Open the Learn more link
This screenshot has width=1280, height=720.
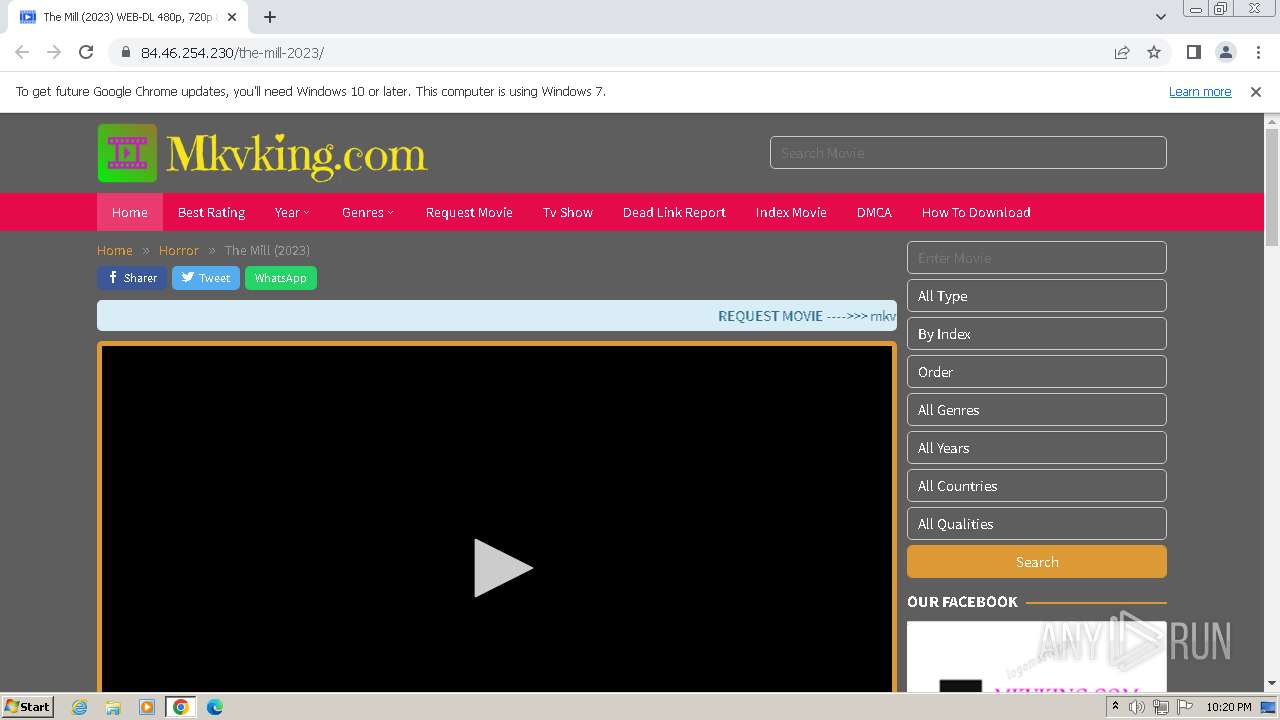click(x=1200, y=91)
